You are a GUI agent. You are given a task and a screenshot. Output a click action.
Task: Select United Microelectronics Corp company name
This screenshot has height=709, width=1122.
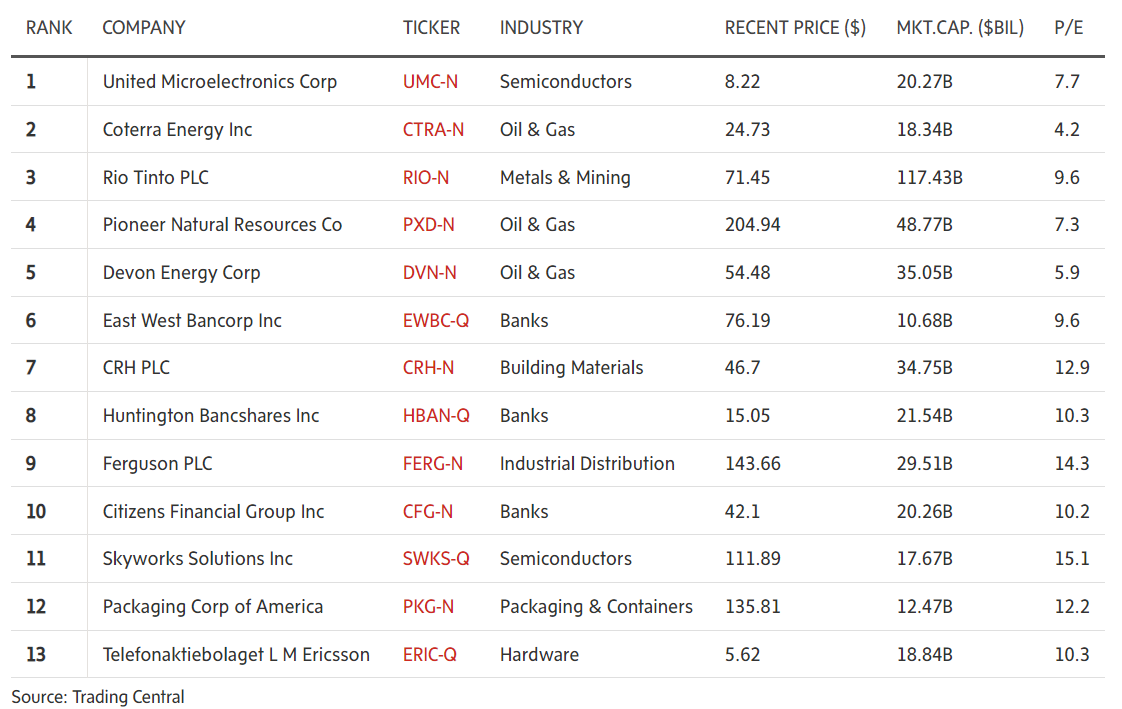point(220,82)
